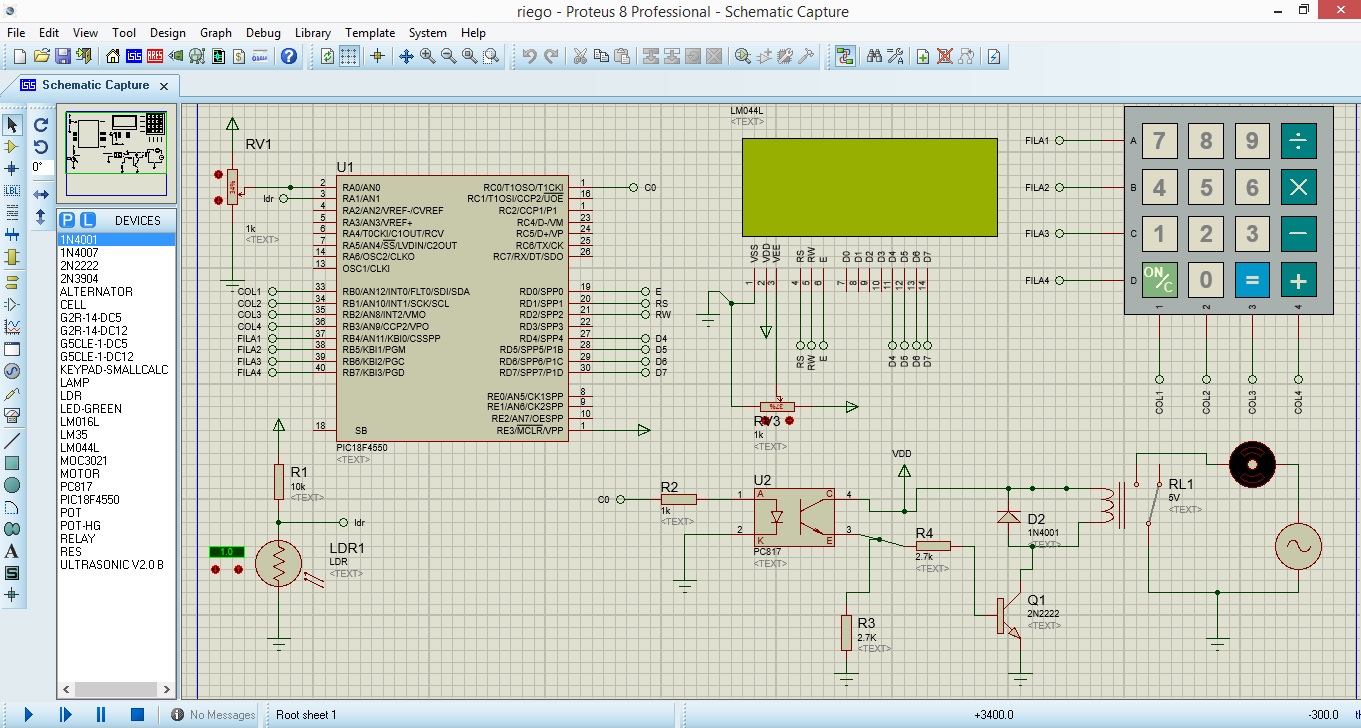
Task: Step the simulation frame by frame
Action: pos(65,714)
